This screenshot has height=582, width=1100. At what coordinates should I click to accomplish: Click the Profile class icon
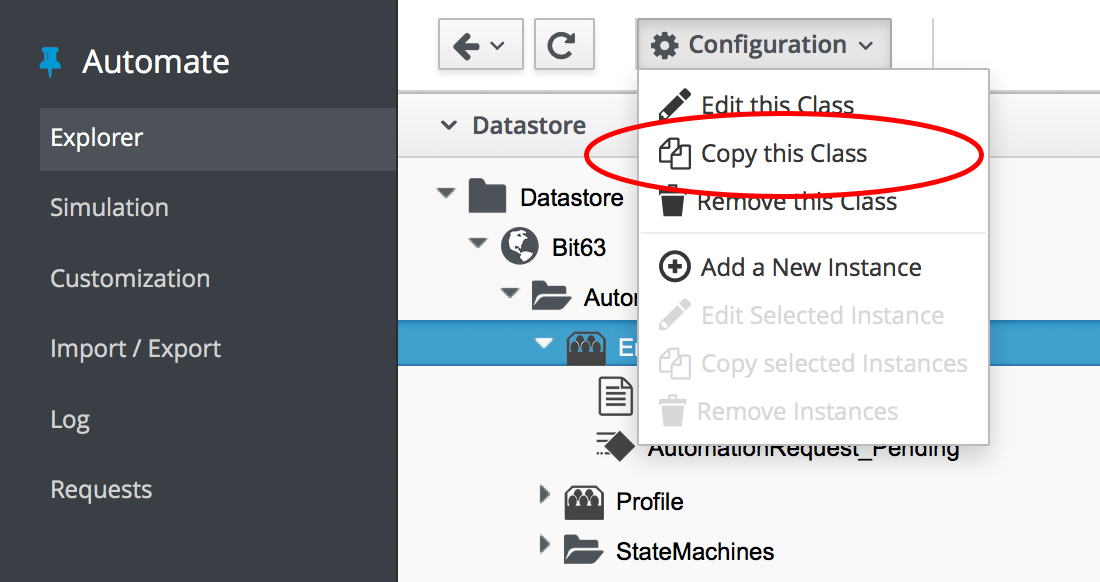pyautogui.click(x=585, y=501)
